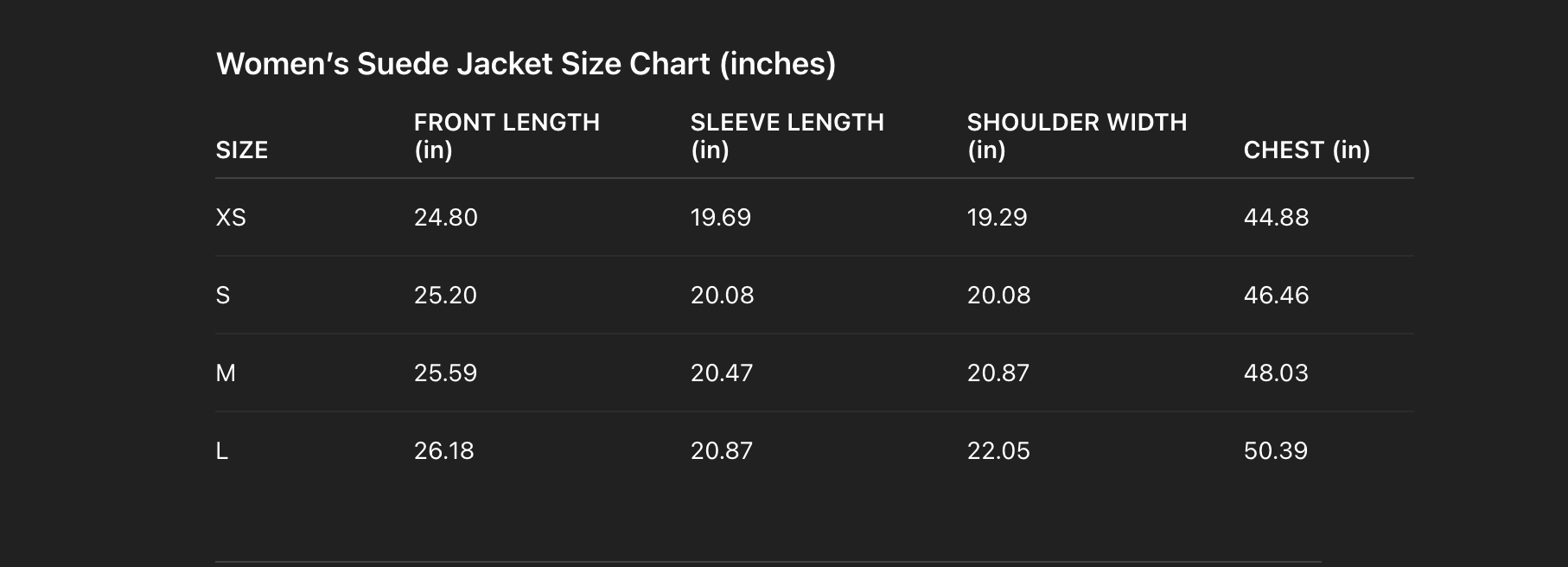1568x567 pixels.
Task: Select the SHOULDER WIDTH column header
Action: pyautogui.click(x=1076, y=136)
